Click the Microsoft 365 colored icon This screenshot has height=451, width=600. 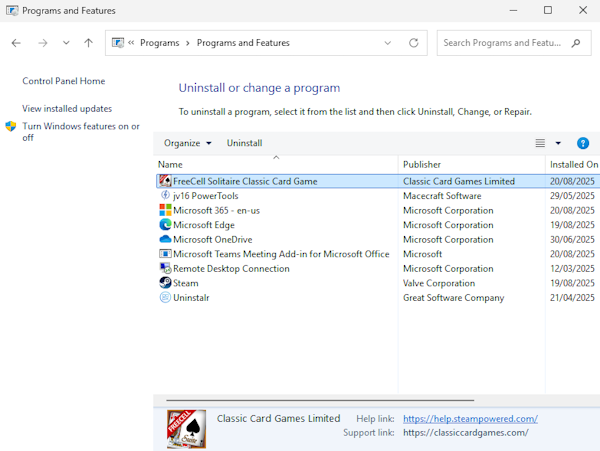165,210
